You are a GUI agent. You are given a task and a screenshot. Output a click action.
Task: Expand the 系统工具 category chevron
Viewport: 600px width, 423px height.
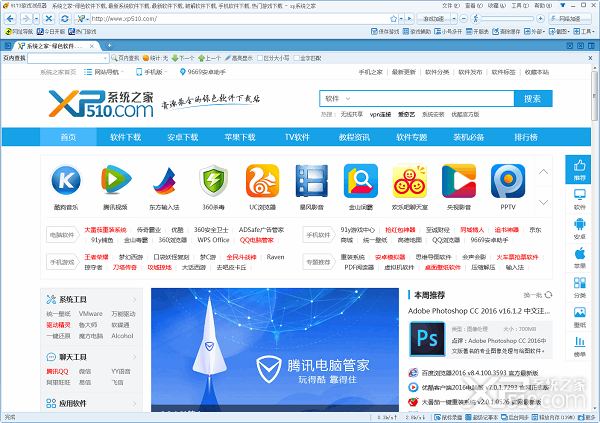(x=135, y=299)
